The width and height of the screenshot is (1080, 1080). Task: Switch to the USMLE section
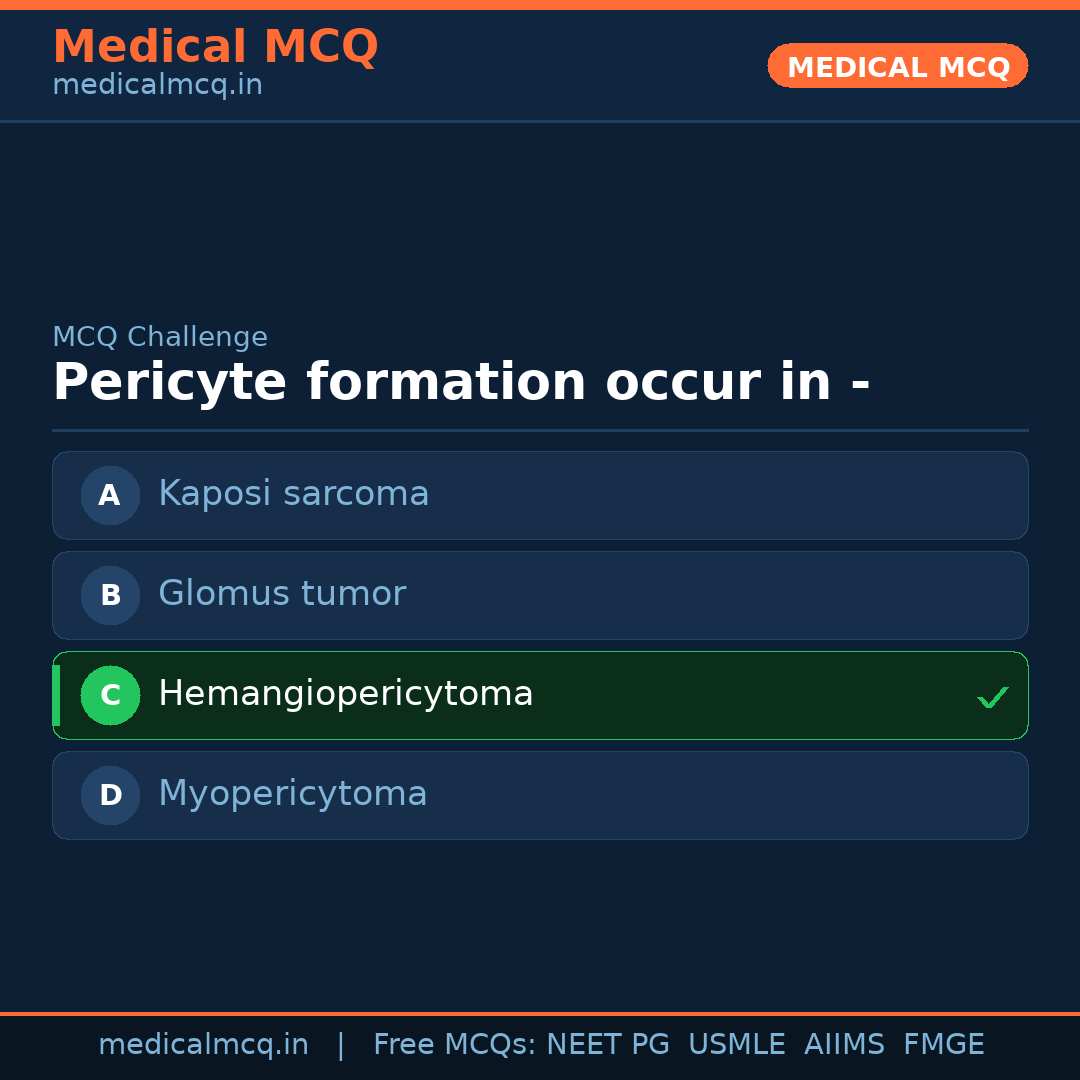pos(737,1044)
